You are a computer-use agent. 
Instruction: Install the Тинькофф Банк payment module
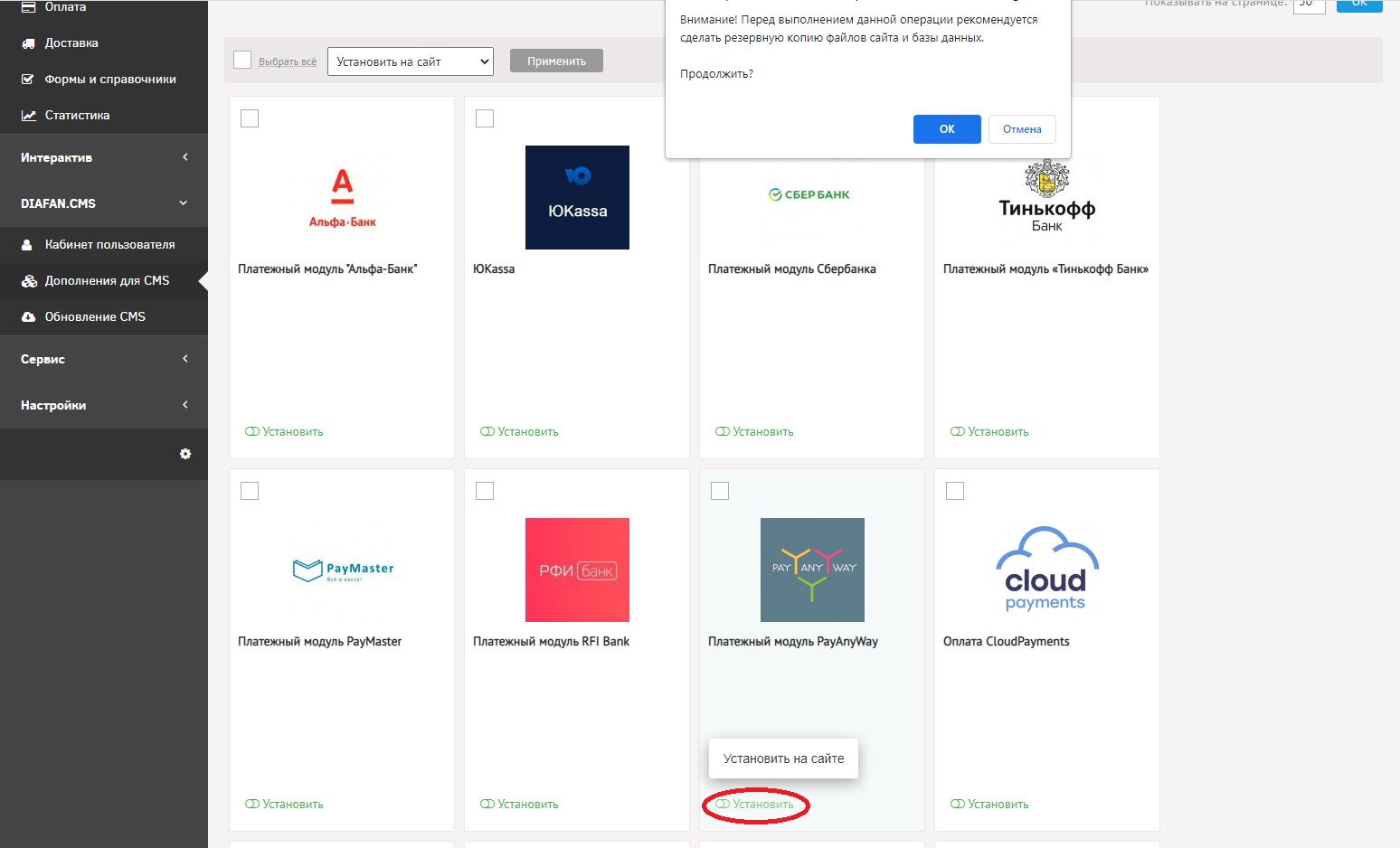point(998,432)
